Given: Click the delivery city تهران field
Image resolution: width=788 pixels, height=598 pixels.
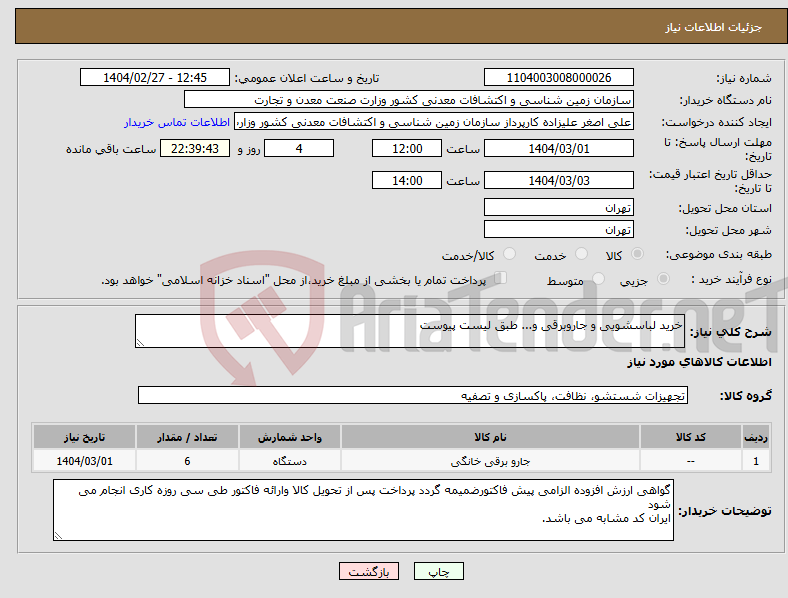Looking at the screenshot, I should click(559, 230).
